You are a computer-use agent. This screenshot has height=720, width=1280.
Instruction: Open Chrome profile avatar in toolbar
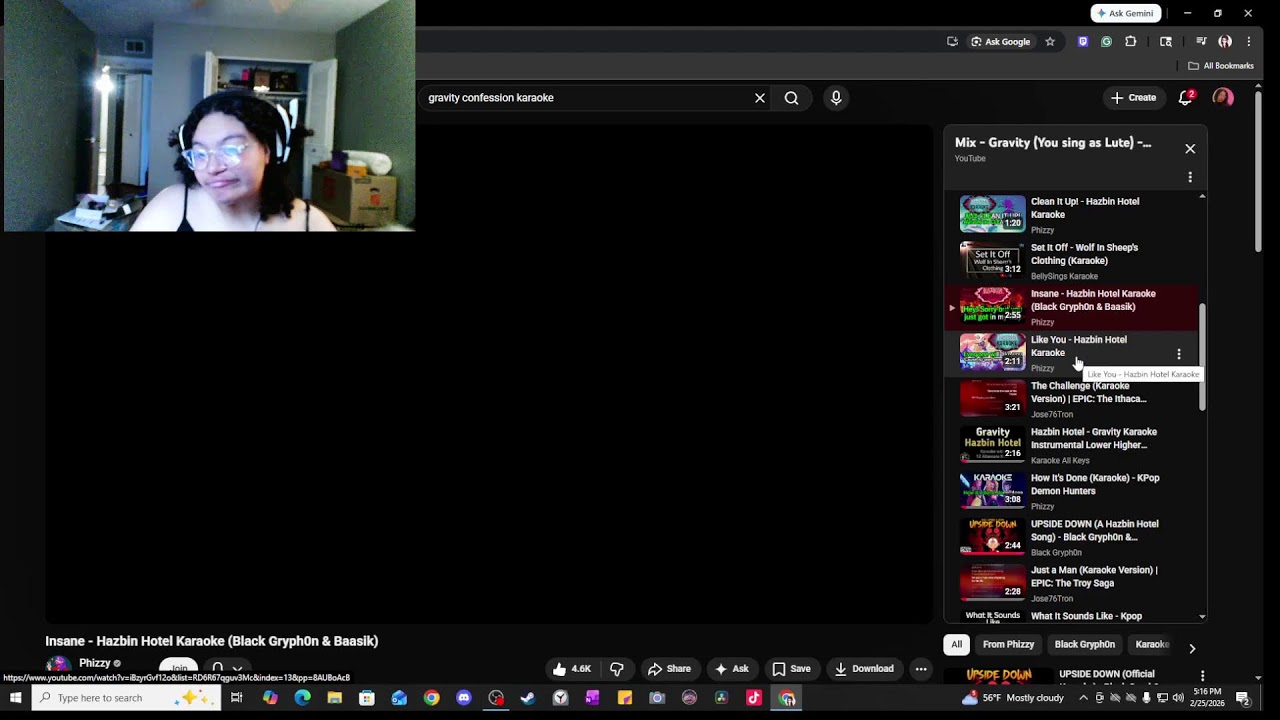(1225, 42)
